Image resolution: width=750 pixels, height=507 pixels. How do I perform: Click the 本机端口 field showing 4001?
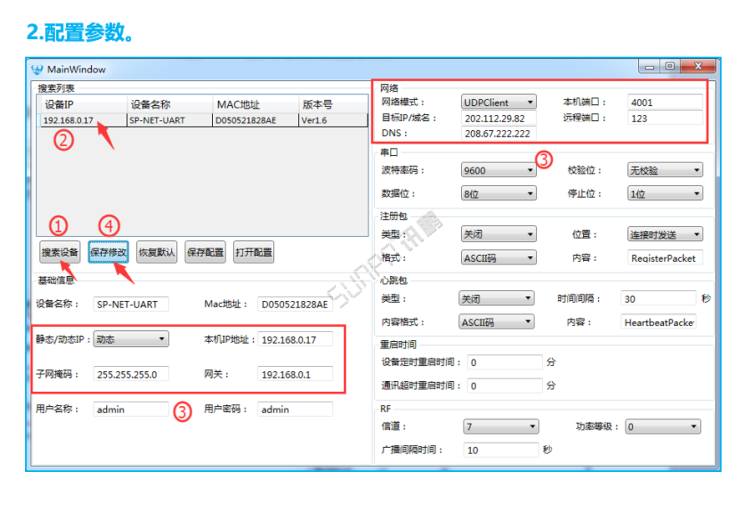(x=665, y=102)
